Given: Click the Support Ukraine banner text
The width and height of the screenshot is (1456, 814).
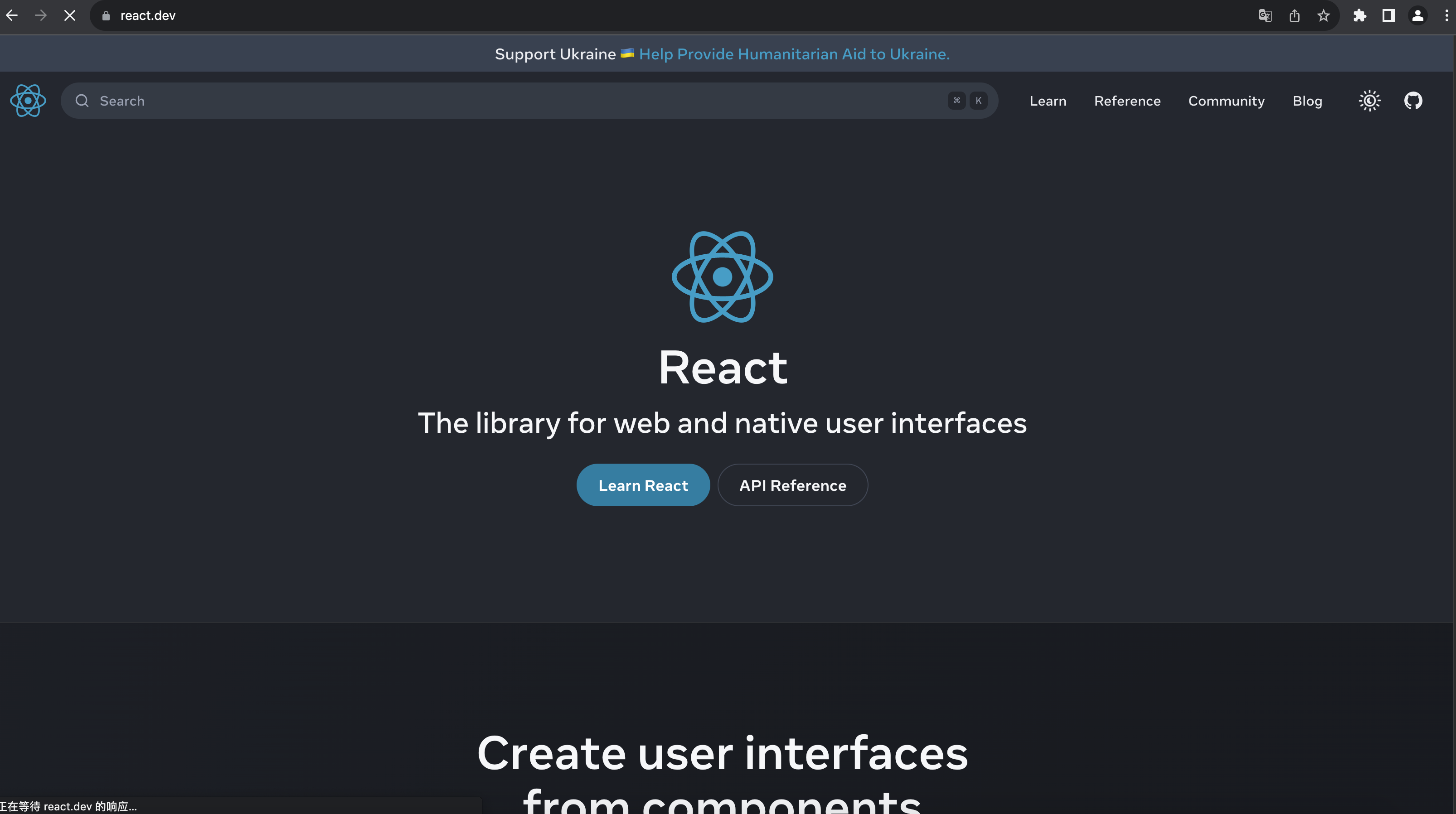Looking at the screenshot, I should [x=555, y=53].
